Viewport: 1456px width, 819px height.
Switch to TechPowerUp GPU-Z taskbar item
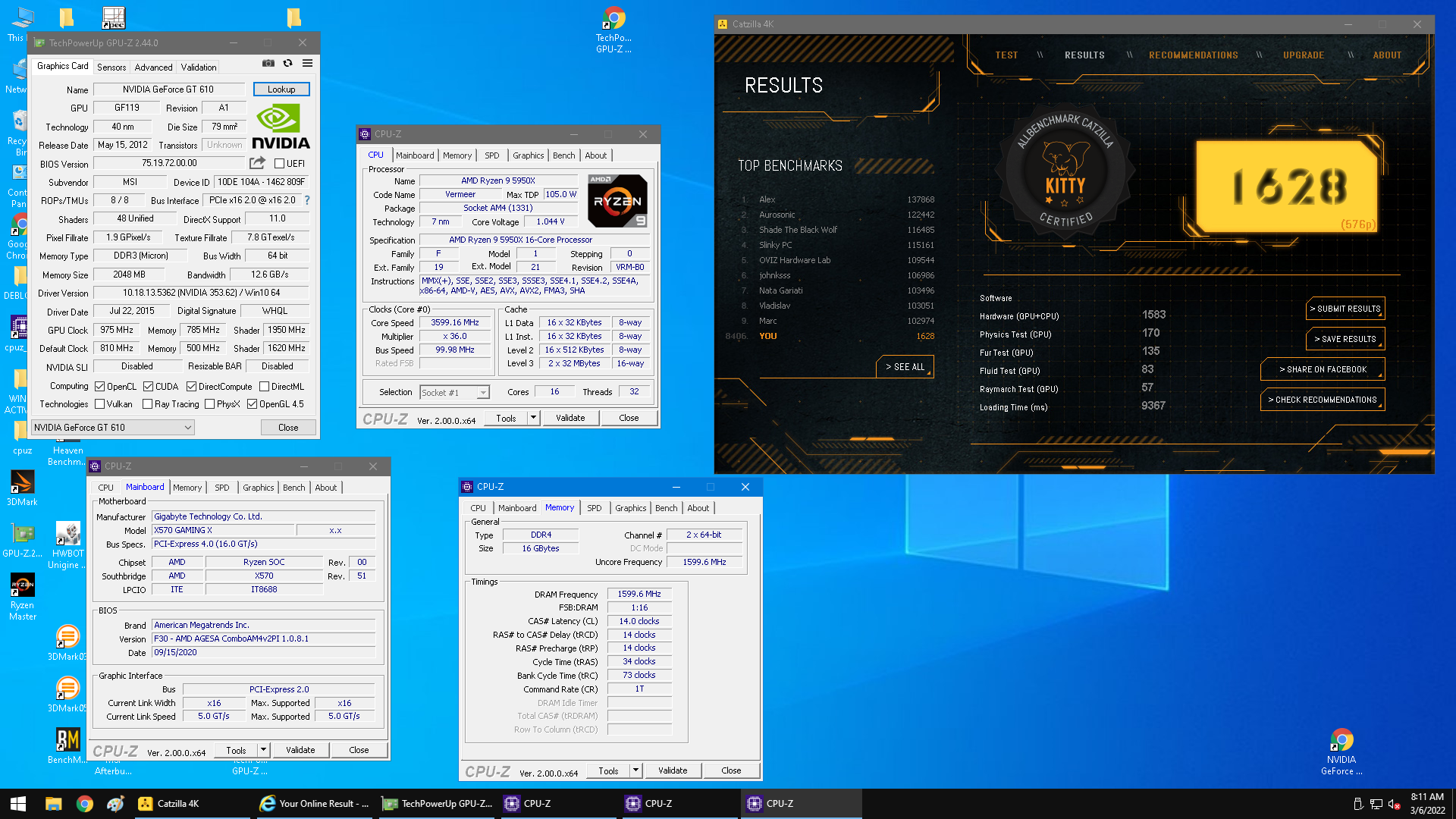(x=438, y=804)
